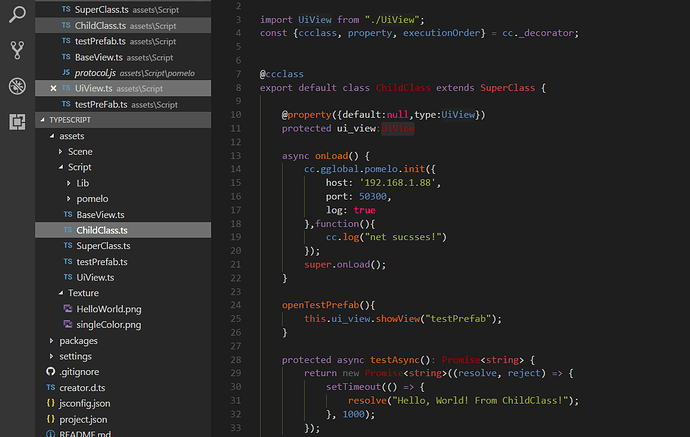Click the HelloWorld.png image file icon

click(68, 308)
